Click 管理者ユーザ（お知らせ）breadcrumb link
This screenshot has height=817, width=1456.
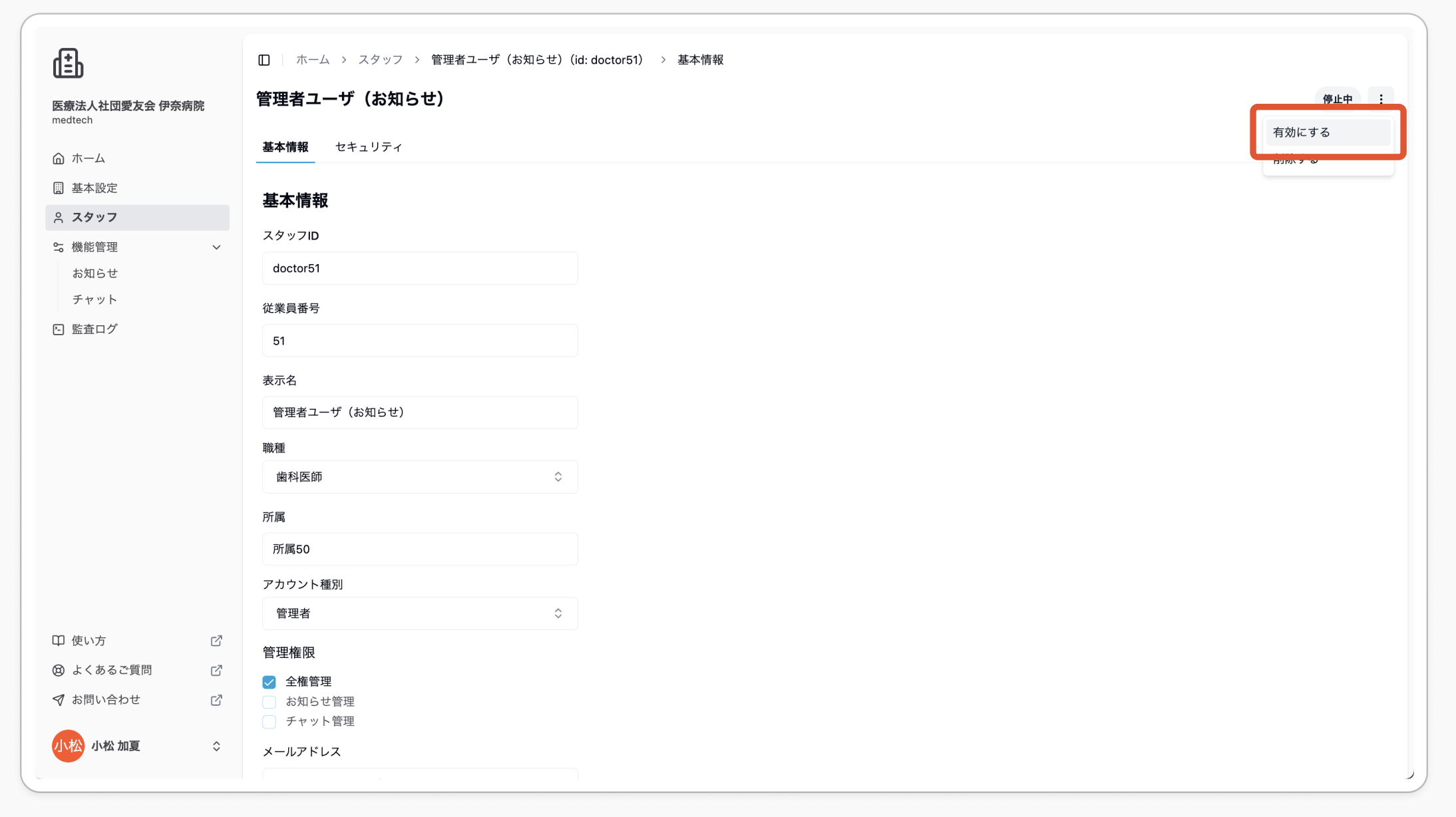pos(539,60)
